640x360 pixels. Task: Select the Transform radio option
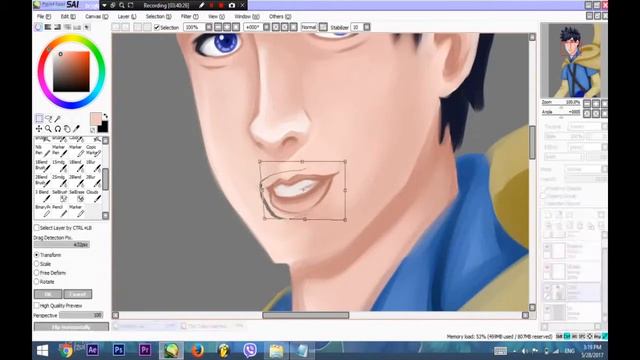click(x=37, y=255)
